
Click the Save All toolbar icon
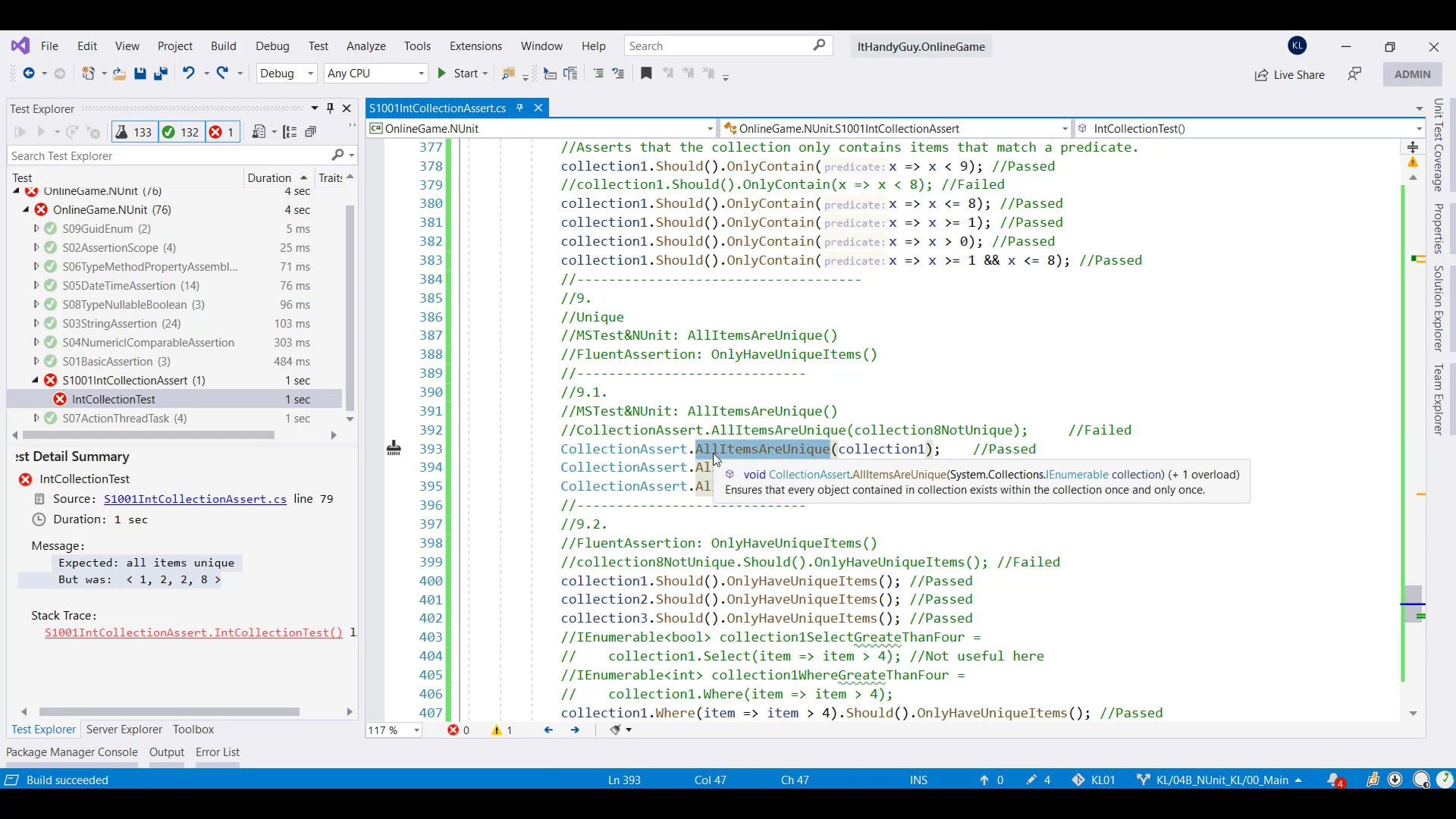click(160, 74)
